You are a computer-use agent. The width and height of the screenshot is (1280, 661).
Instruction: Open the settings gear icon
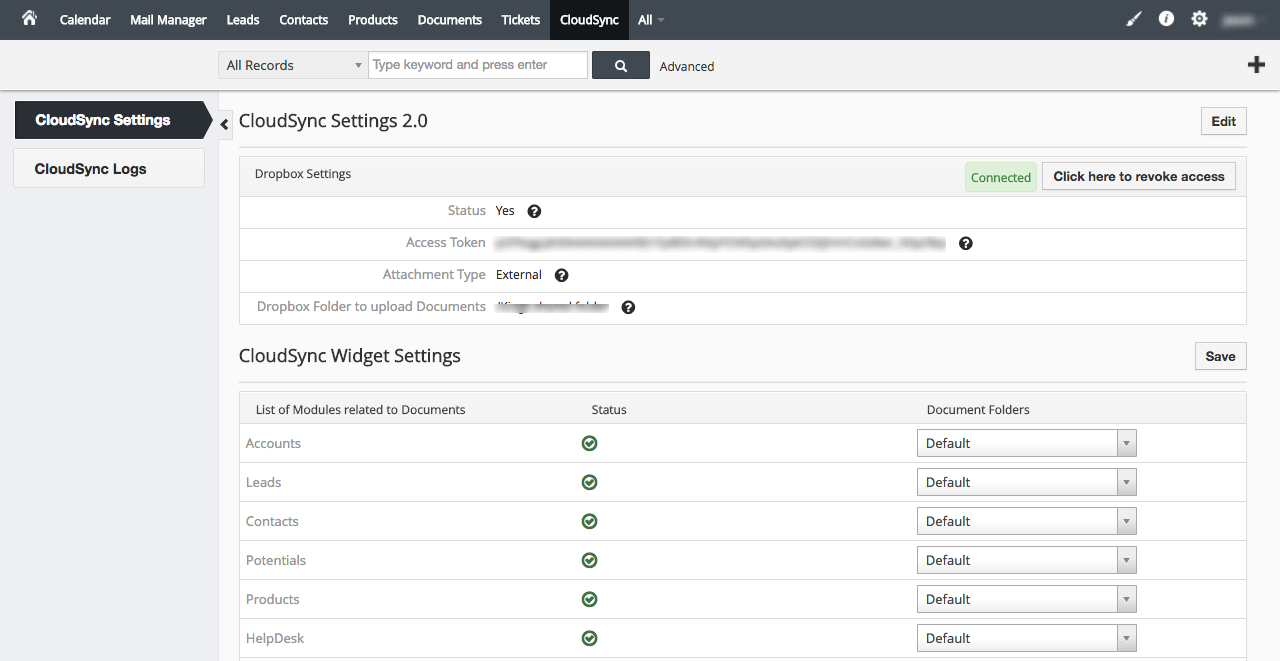tap(1199, 19)
